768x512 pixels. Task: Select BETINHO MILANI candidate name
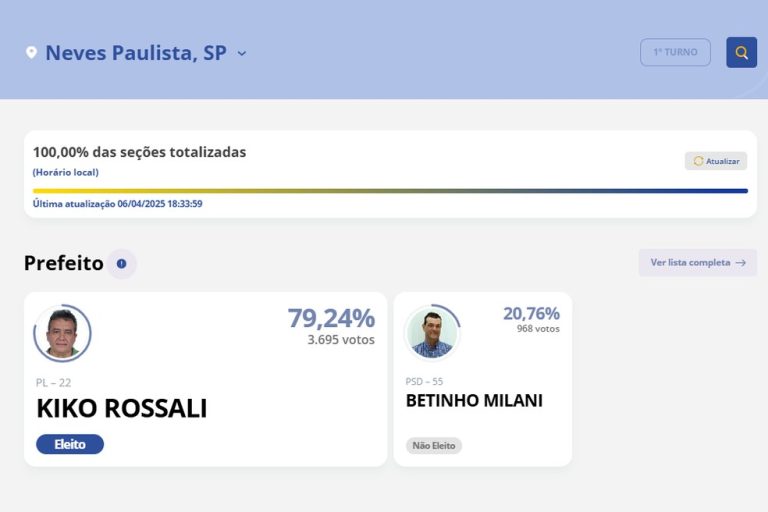(474, 401)
